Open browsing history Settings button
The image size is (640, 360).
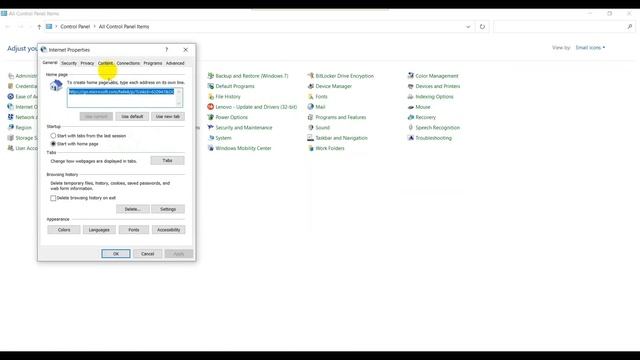168,209
